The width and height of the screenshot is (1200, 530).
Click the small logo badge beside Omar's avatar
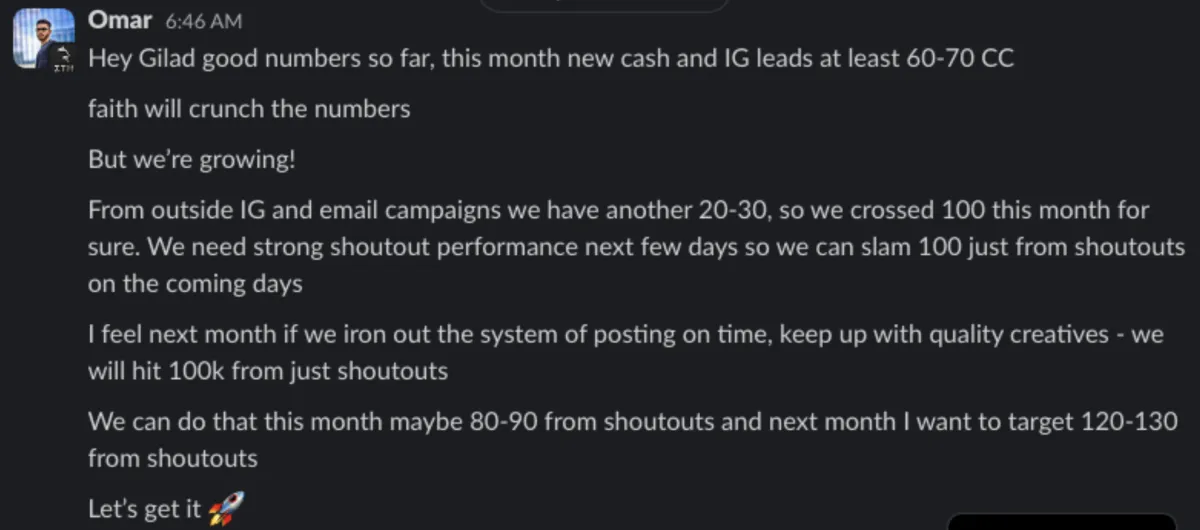point(64,60)
